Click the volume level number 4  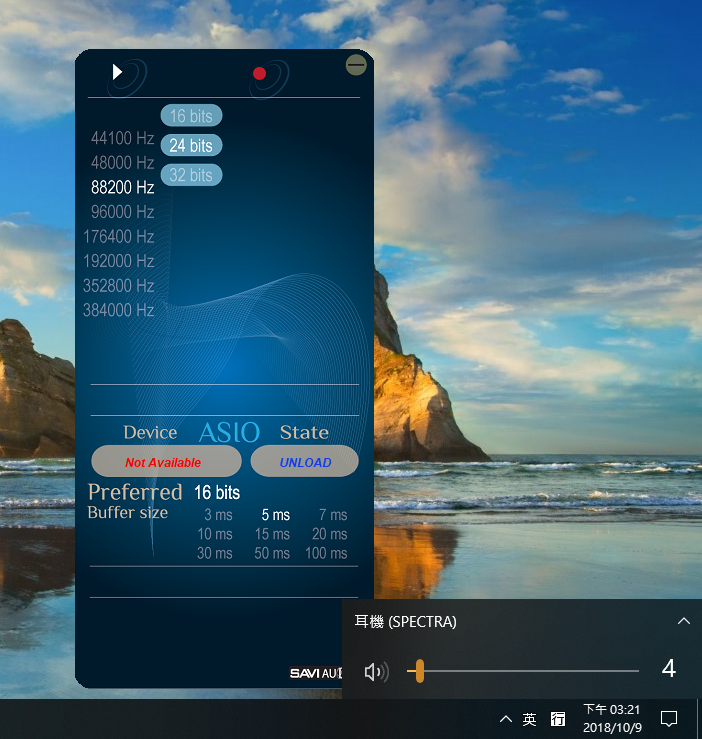669,668
